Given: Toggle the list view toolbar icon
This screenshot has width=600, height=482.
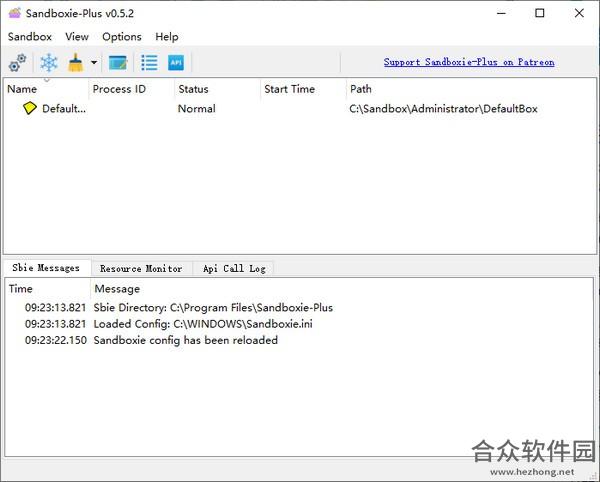Looking at the screenshot, I should tap(149, 63).
